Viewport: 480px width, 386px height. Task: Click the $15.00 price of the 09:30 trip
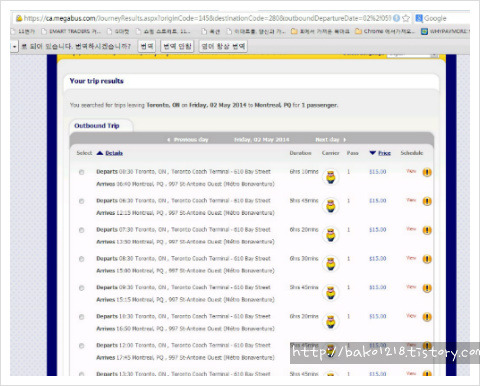pos(378,287)
